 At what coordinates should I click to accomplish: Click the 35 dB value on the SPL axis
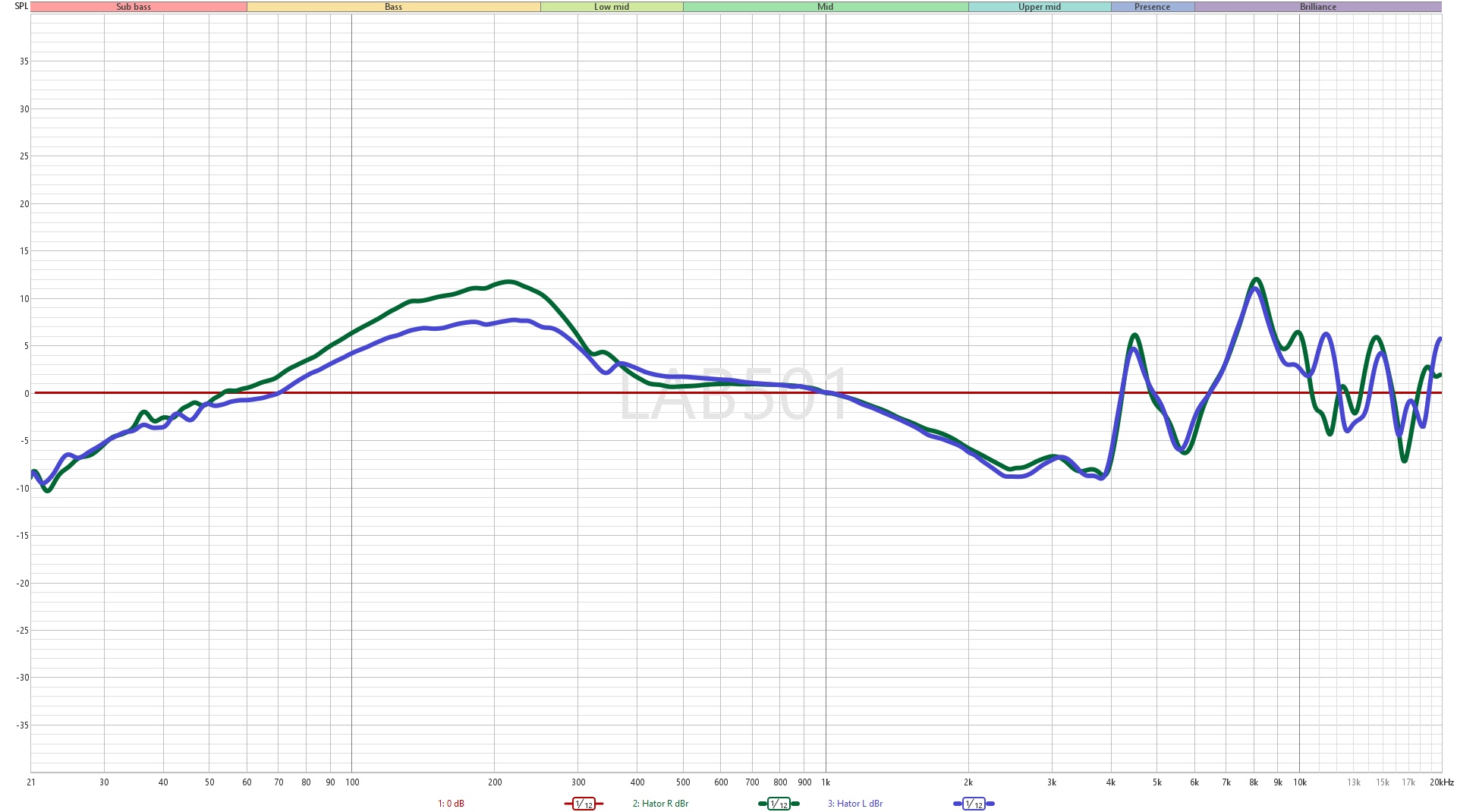click(24, 61)
